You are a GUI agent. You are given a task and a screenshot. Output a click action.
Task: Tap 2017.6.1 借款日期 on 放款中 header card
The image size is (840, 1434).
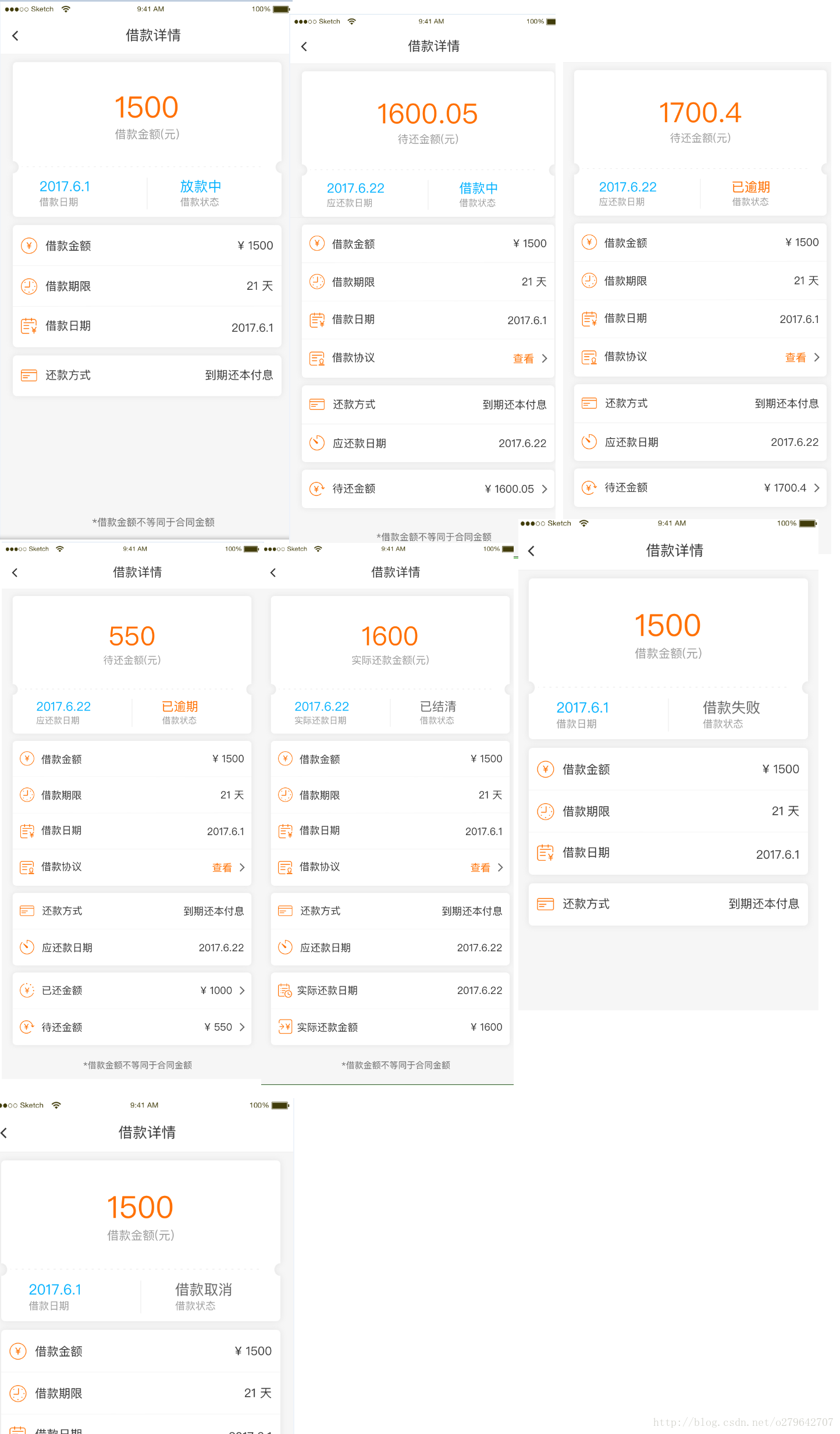(x=65, y=186)
